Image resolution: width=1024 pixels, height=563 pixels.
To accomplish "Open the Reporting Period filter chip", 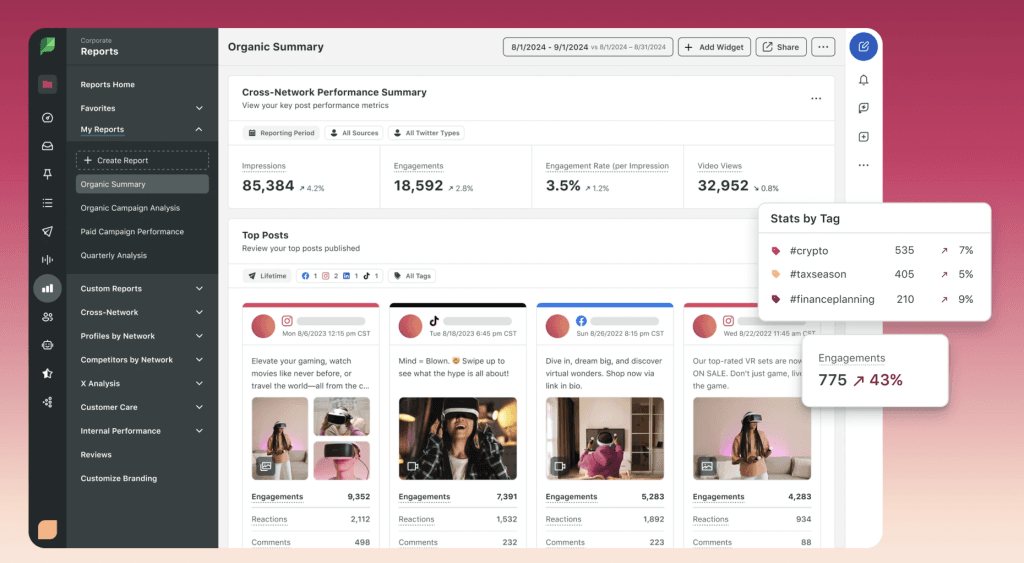I will coord(281,133).
